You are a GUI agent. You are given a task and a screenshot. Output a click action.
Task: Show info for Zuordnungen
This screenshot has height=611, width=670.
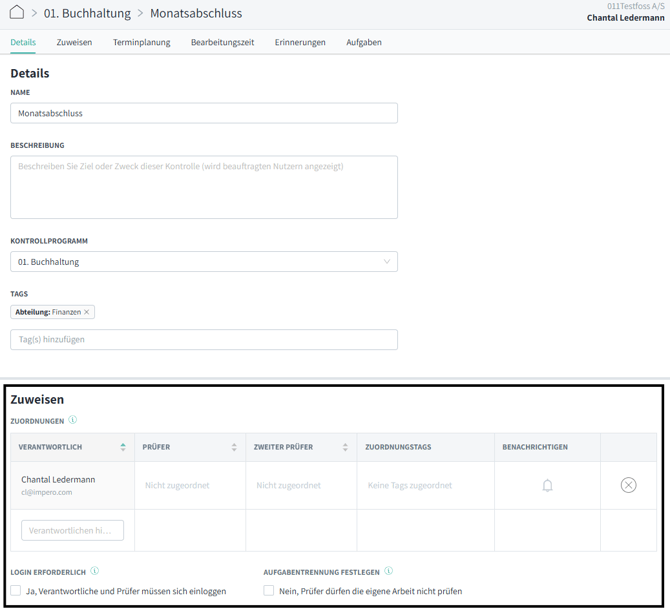(x=73, y=421)
